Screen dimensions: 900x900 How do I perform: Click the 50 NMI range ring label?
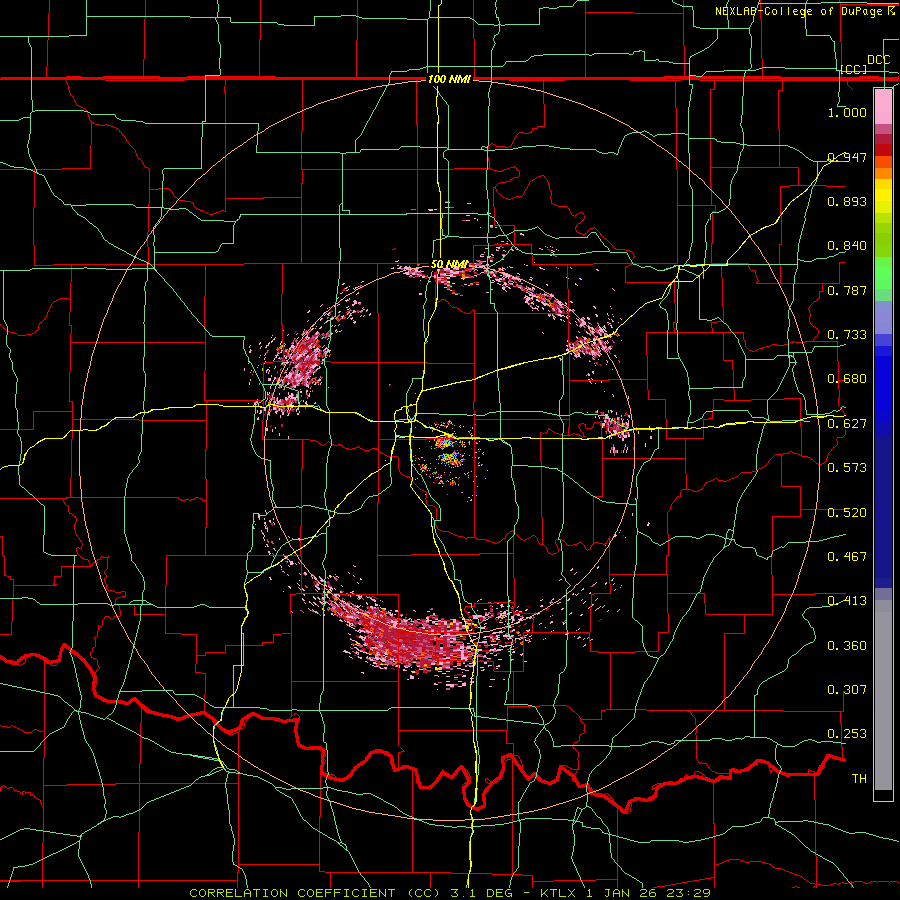(x=449, y=265)
